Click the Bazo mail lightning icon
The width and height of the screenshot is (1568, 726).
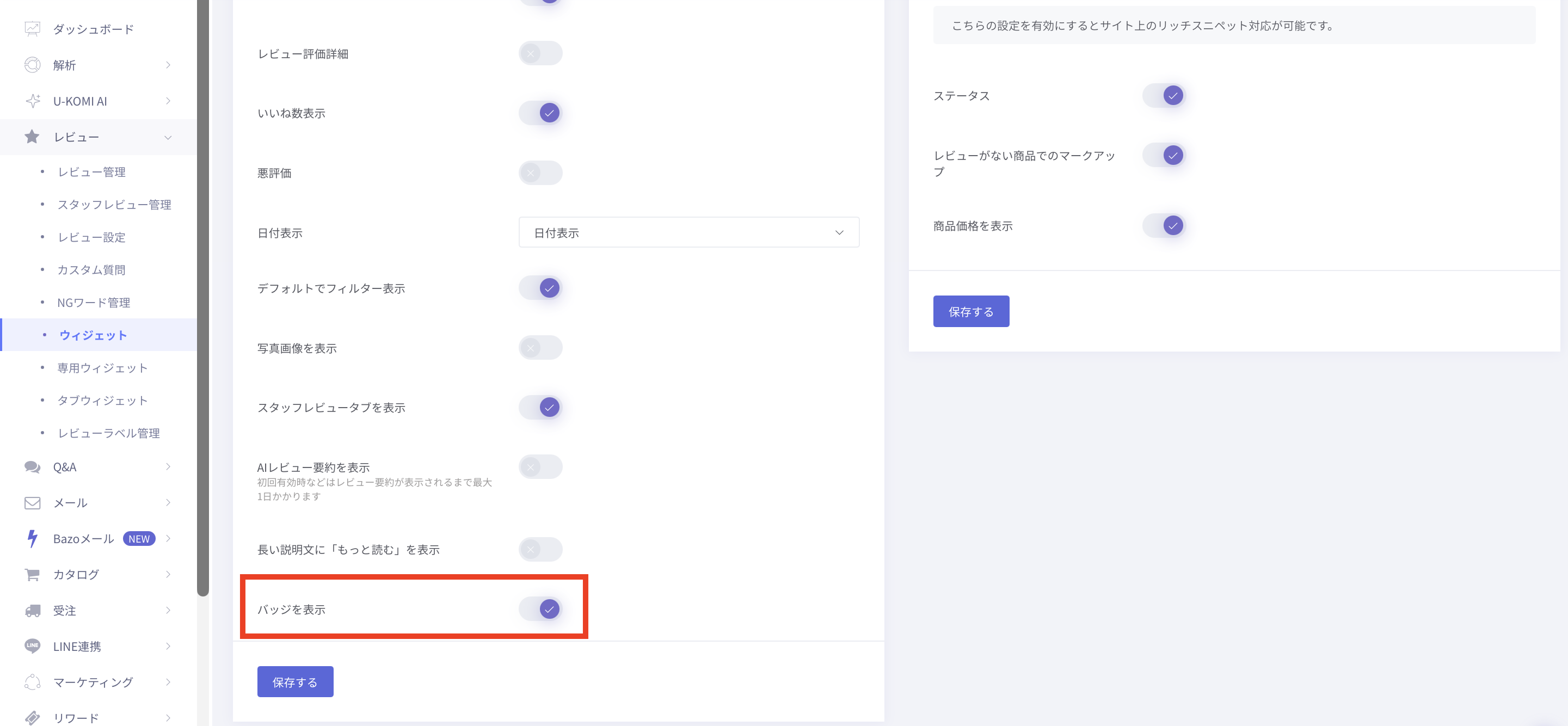(32, 539)
